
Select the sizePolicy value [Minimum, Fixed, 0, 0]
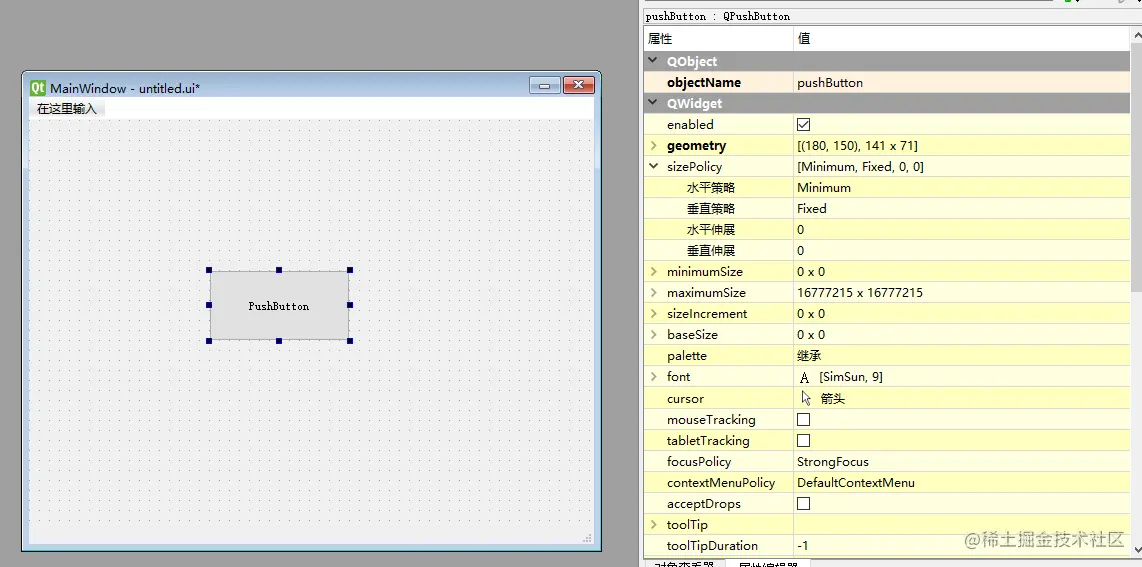[860, 167]
